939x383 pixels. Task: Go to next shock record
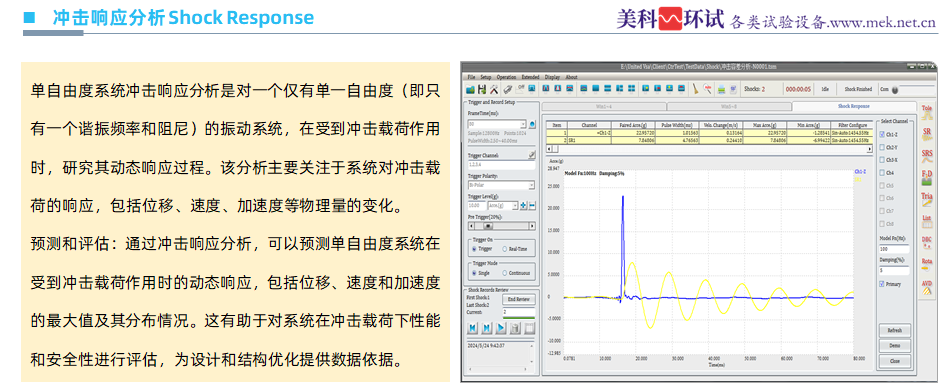coord(486,328)
